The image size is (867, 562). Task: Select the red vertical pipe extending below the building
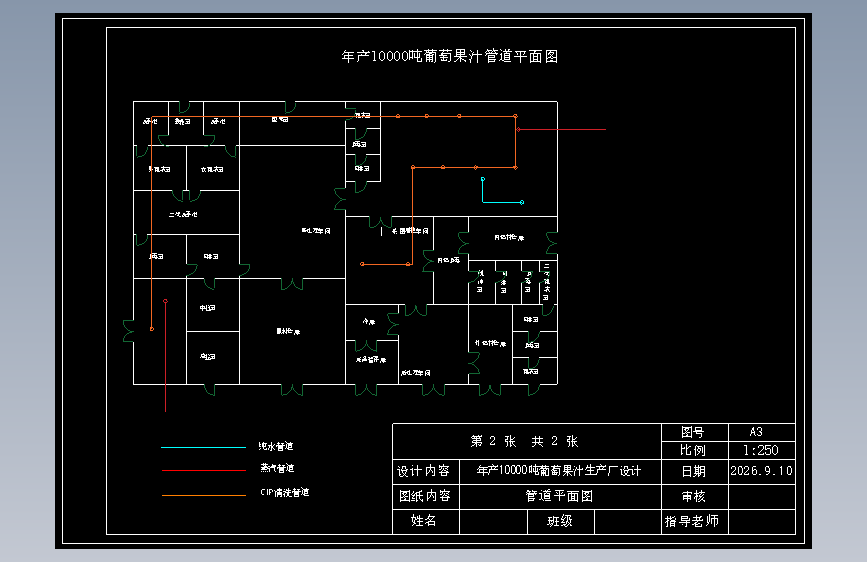pyautogui.click(x=165, y=357)
